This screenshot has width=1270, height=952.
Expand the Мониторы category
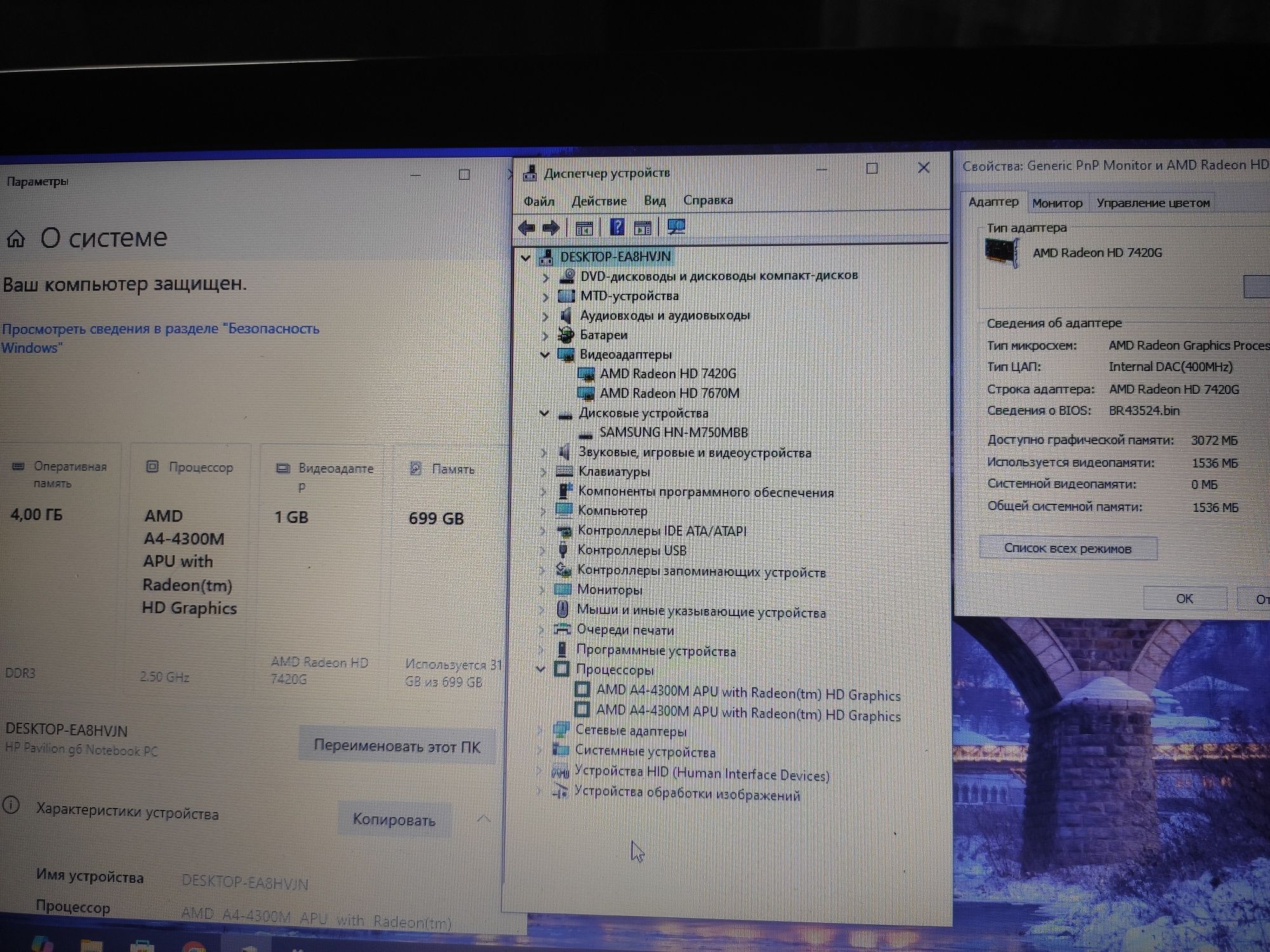542,590
